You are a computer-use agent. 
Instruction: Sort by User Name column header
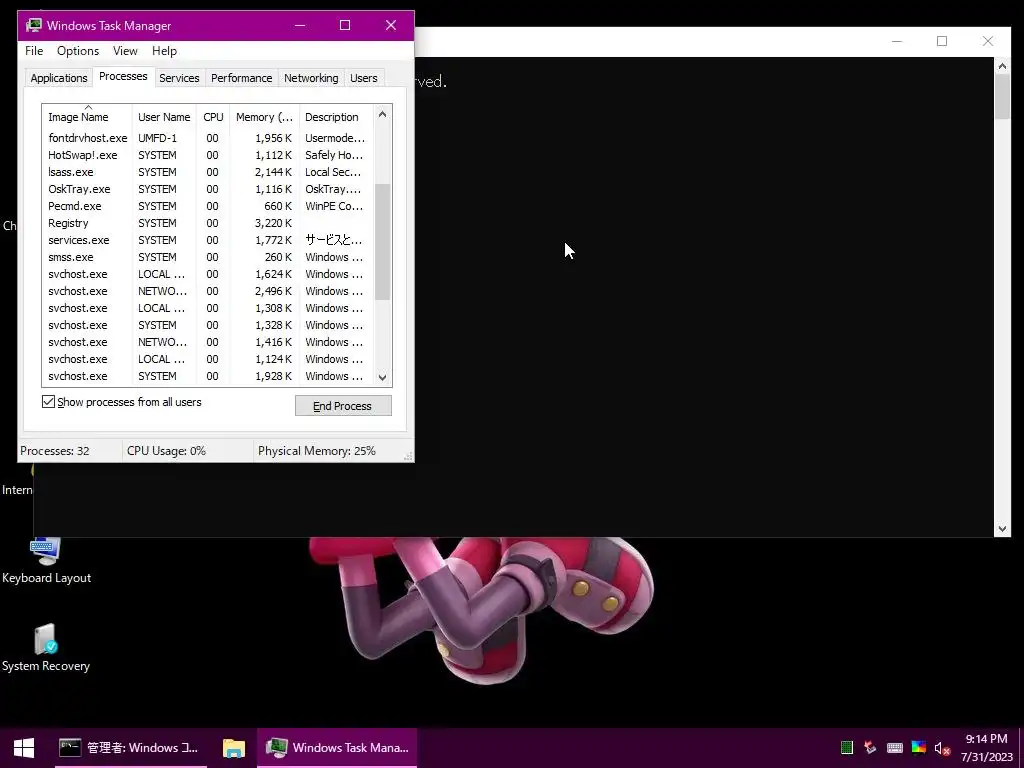point(164,117)
